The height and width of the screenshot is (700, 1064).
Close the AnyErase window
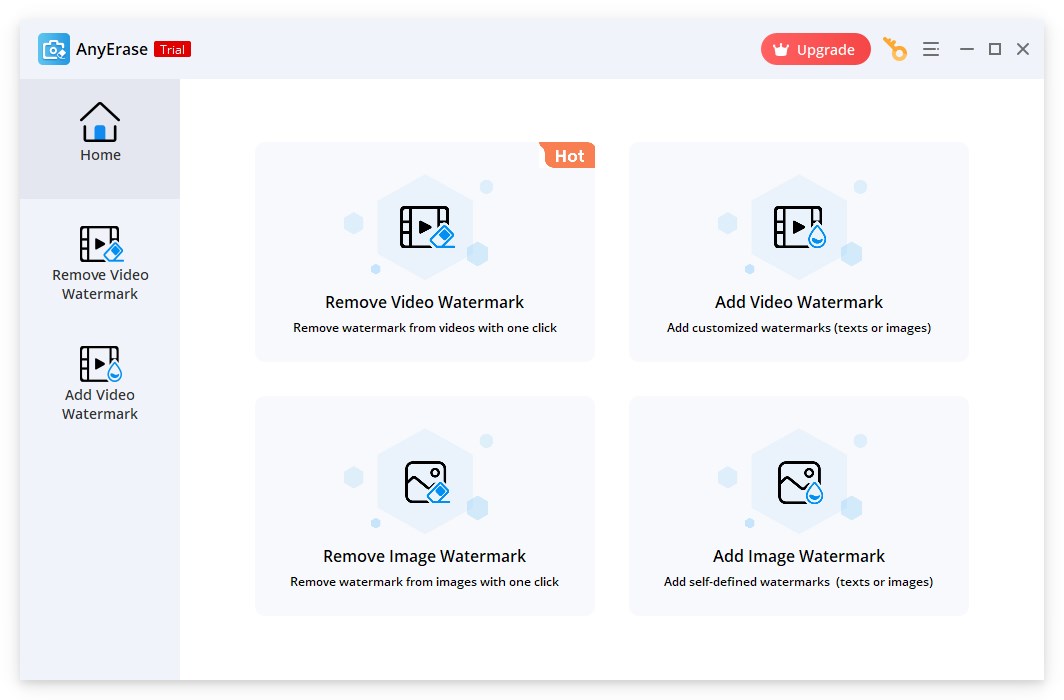(1023, 49)
